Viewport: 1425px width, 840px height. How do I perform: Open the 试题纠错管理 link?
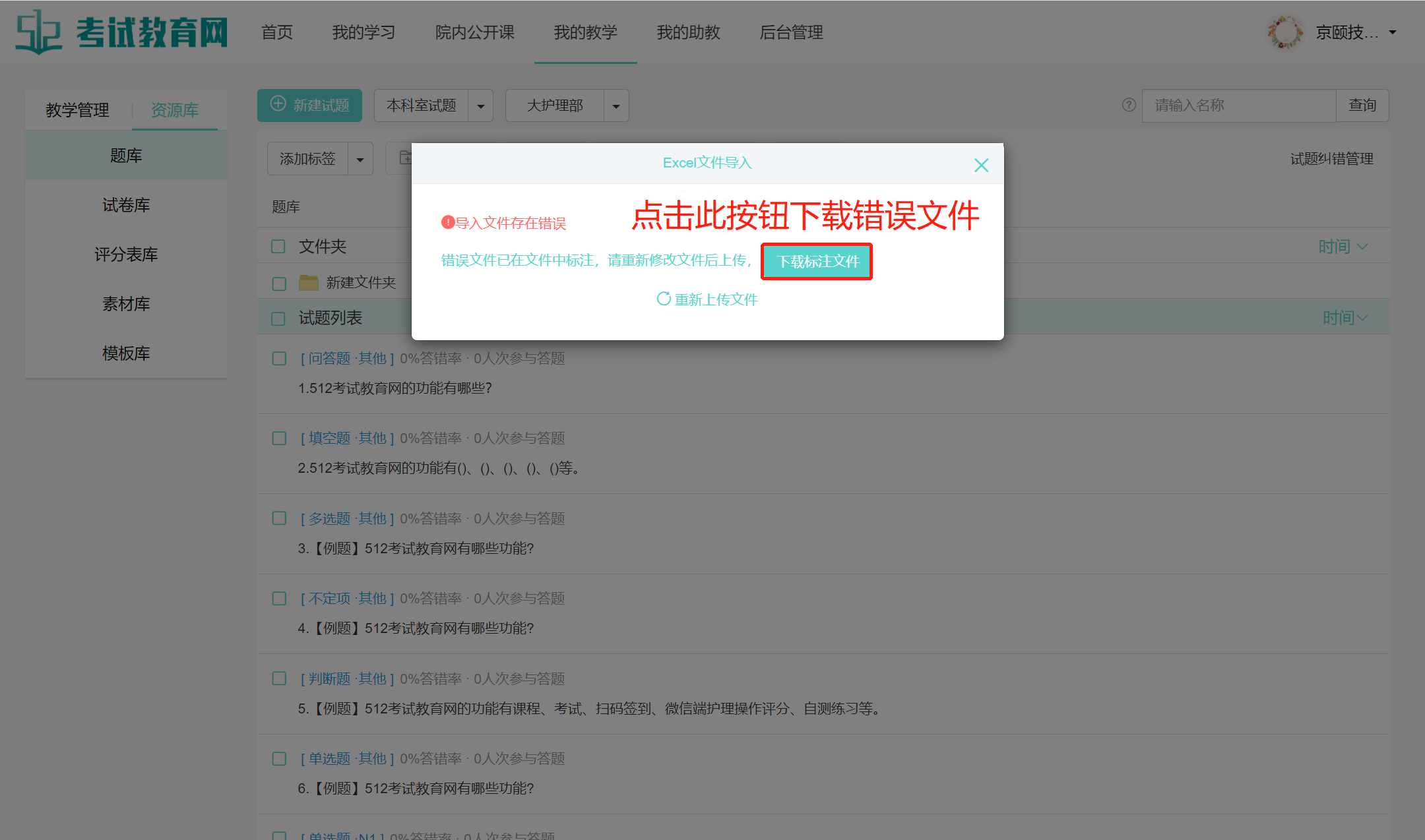(1331, 159)
